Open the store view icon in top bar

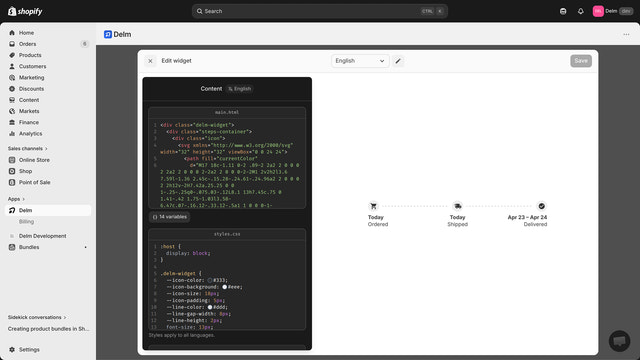pyautogui.click(x=563, y=11)
